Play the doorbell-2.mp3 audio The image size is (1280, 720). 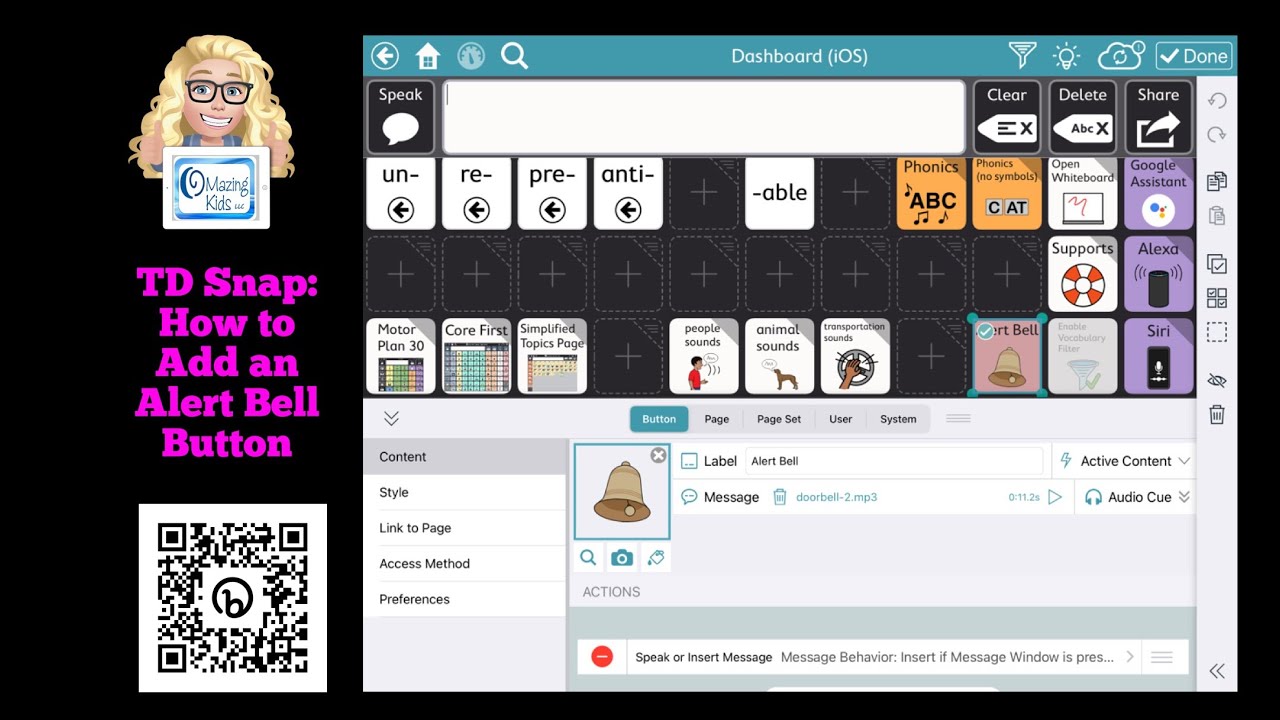1055,497
